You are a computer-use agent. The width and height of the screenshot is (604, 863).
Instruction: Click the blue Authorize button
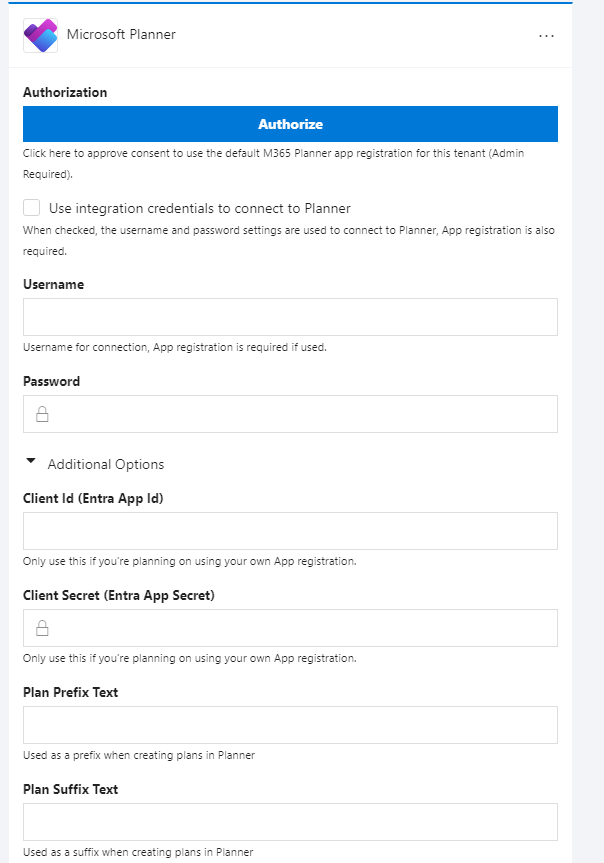(290, 124)
